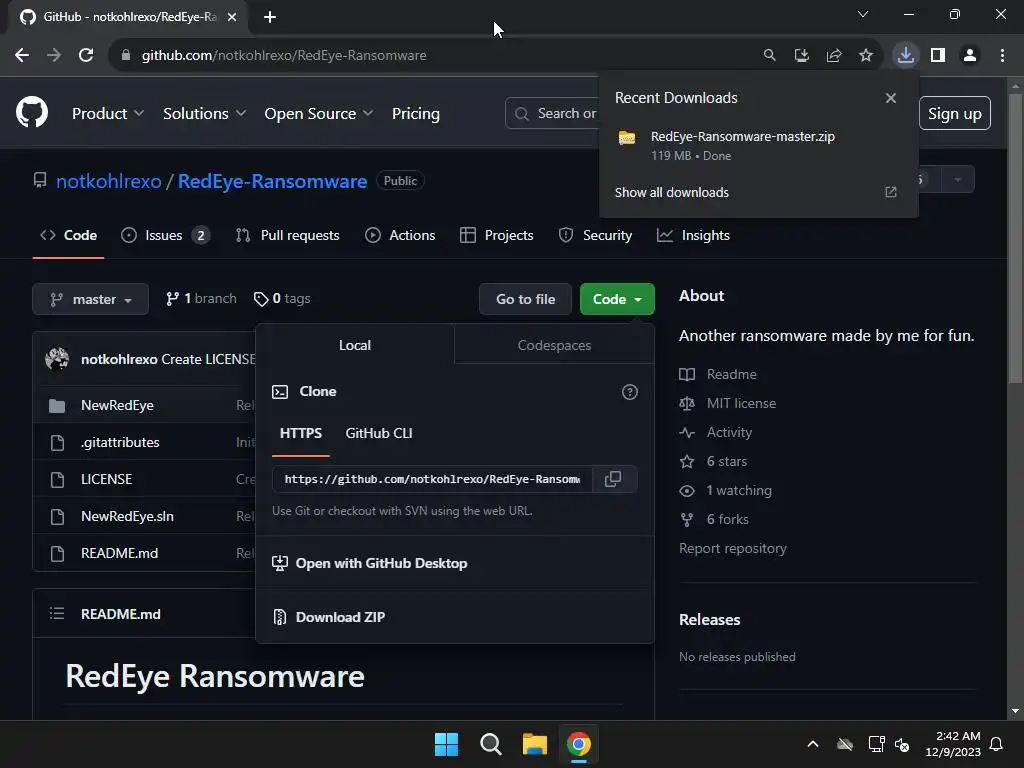This screenshot has height=768, width=1024.
Task: Select the Local tab
Action: pos(355,345)
